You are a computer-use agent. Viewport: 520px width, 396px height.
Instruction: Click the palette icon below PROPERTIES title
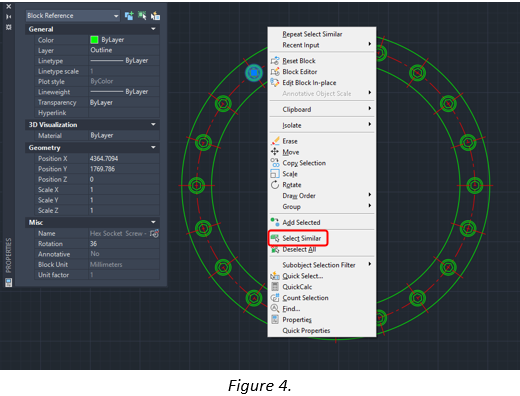click(x=8, y=283)
